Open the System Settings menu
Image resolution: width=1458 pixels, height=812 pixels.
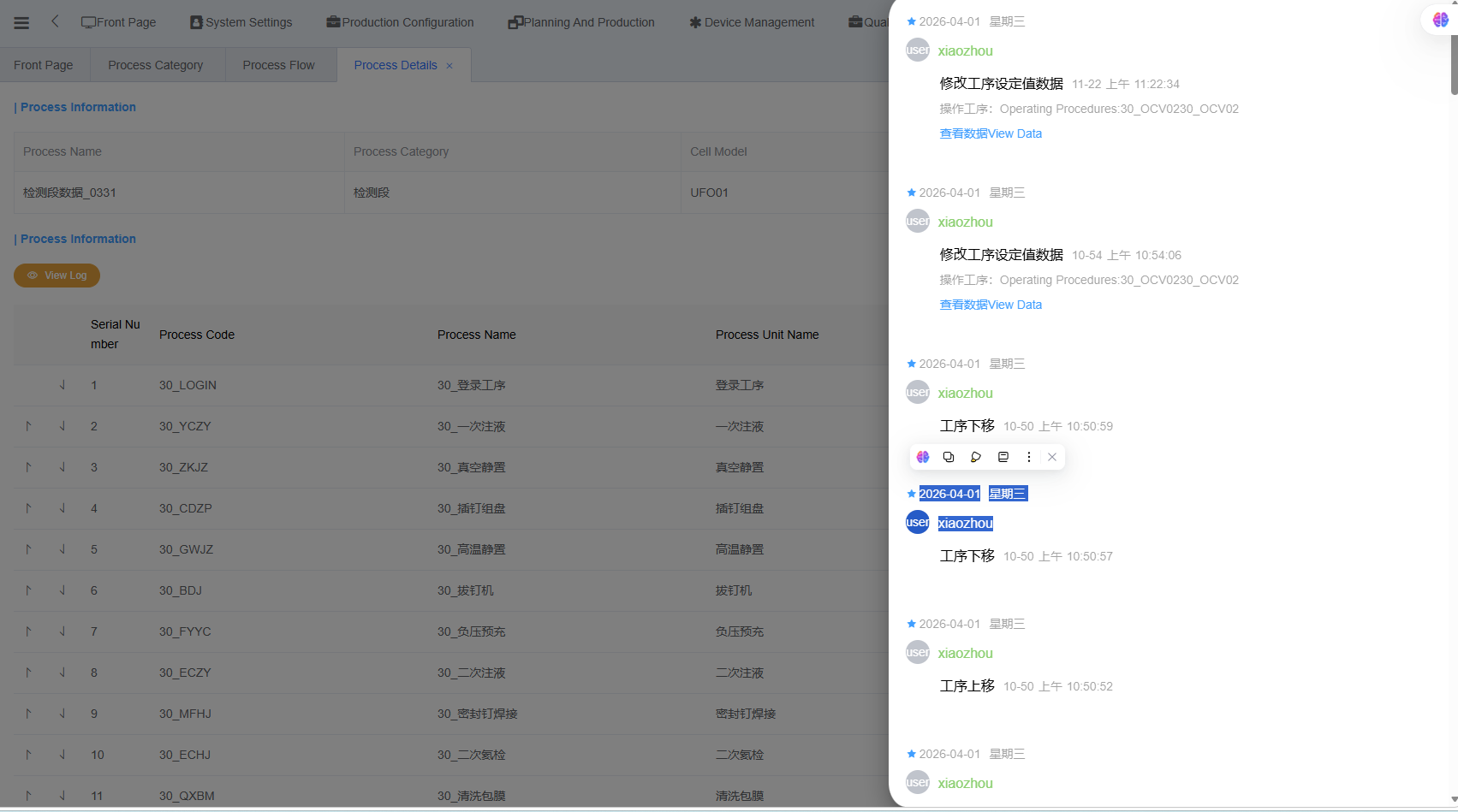[x=241, y=22]
